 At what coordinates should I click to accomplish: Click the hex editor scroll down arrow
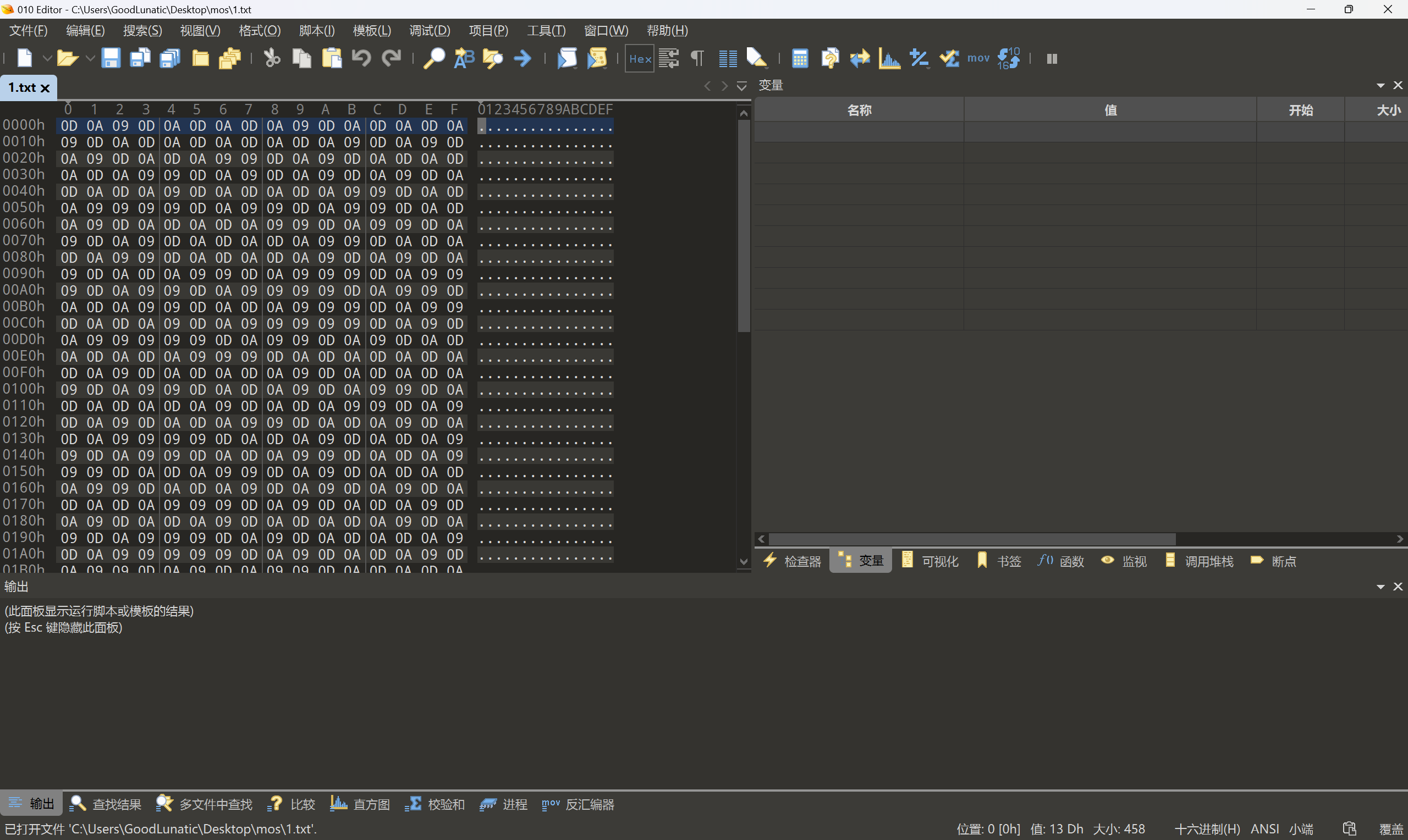pos(744,562)
